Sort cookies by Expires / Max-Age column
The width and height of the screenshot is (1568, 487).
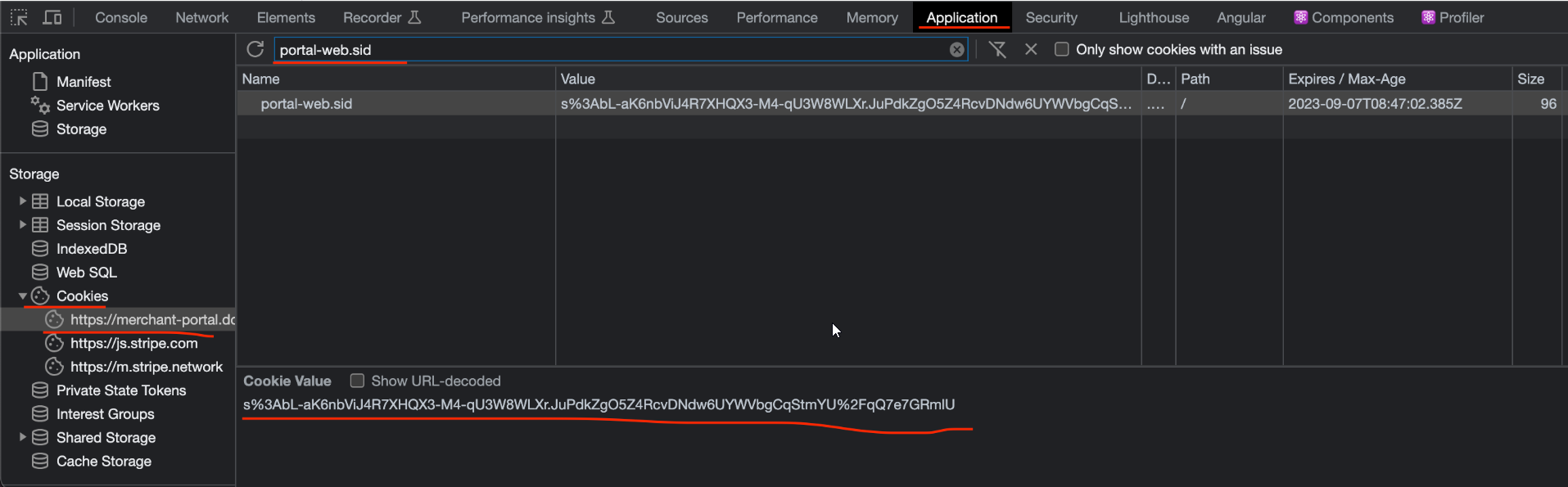(1346, 79)
